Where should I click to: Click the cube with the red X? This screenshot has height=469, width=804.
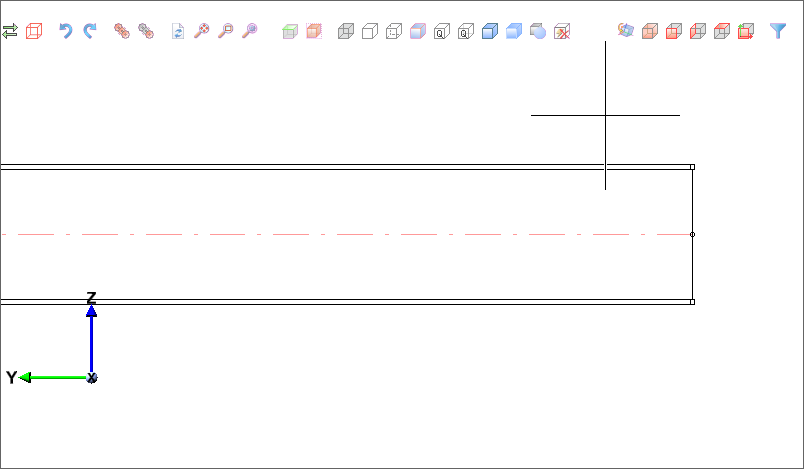pyautogui.click(x=562, y=31)
